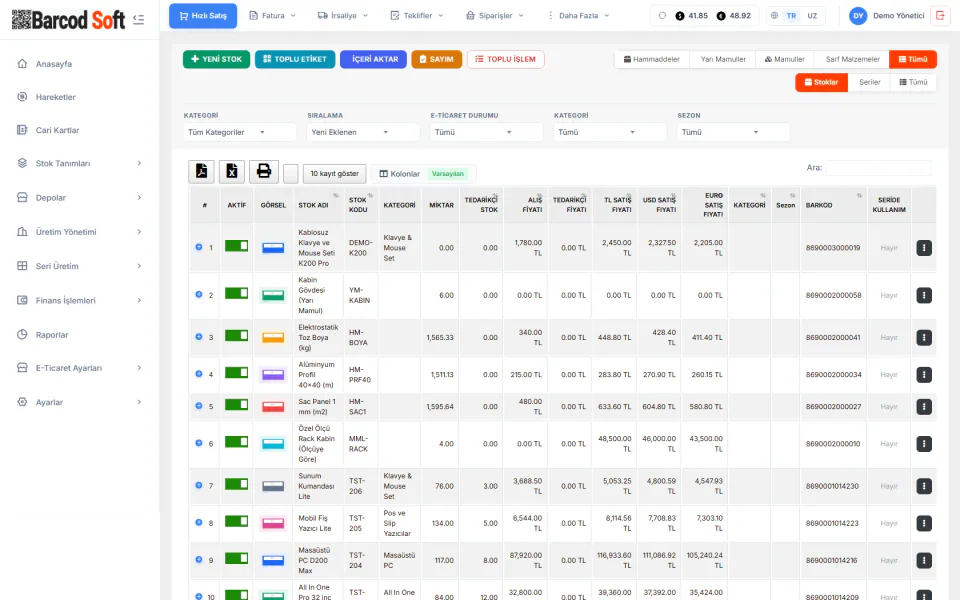Expand Stok Tanımları in the sidebar
Viewport: 960px width, 600px height.
(x=80, y=163)
